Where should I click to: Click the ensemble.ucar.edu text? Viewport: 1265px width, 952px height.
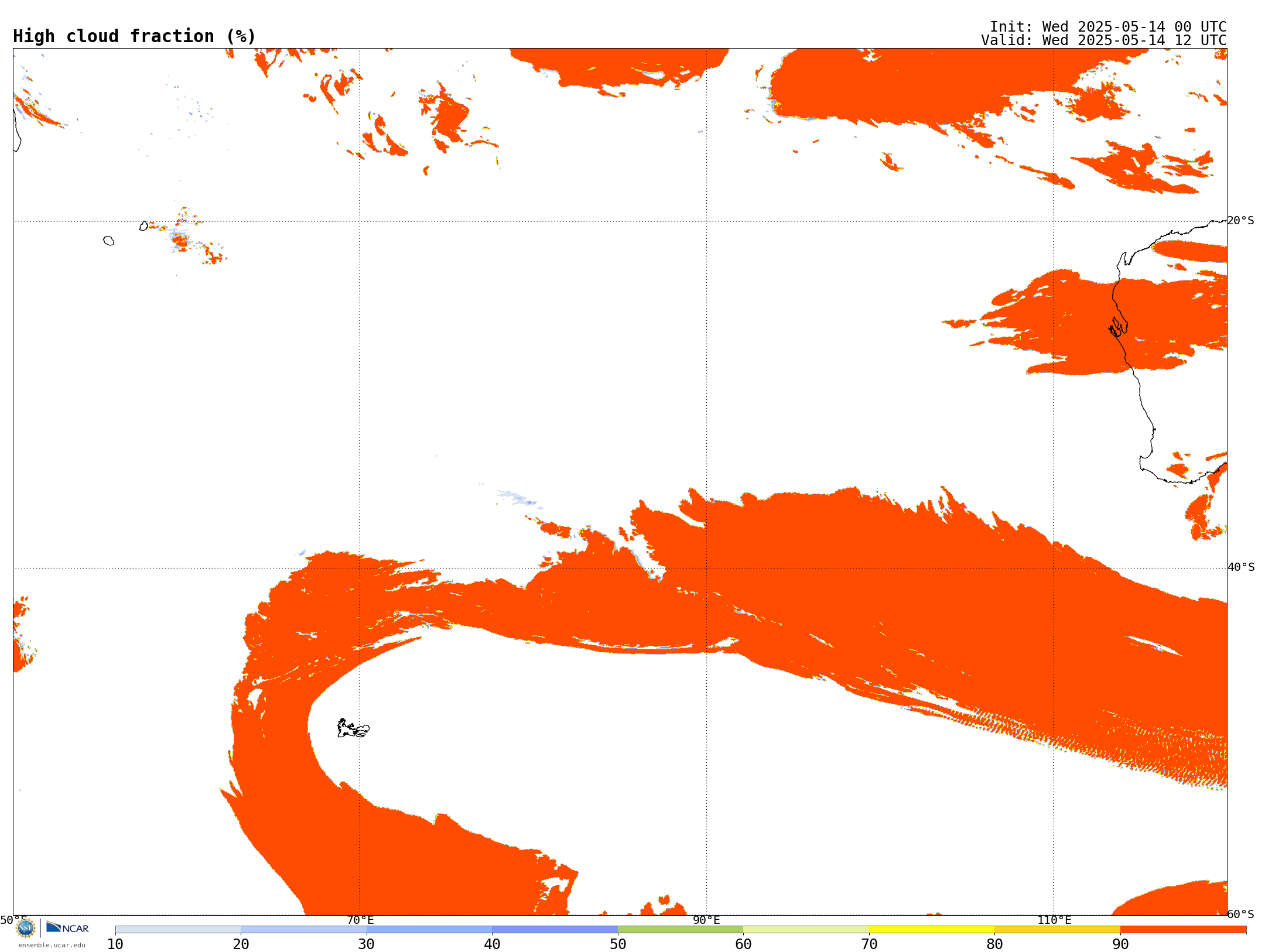(52, 945)
